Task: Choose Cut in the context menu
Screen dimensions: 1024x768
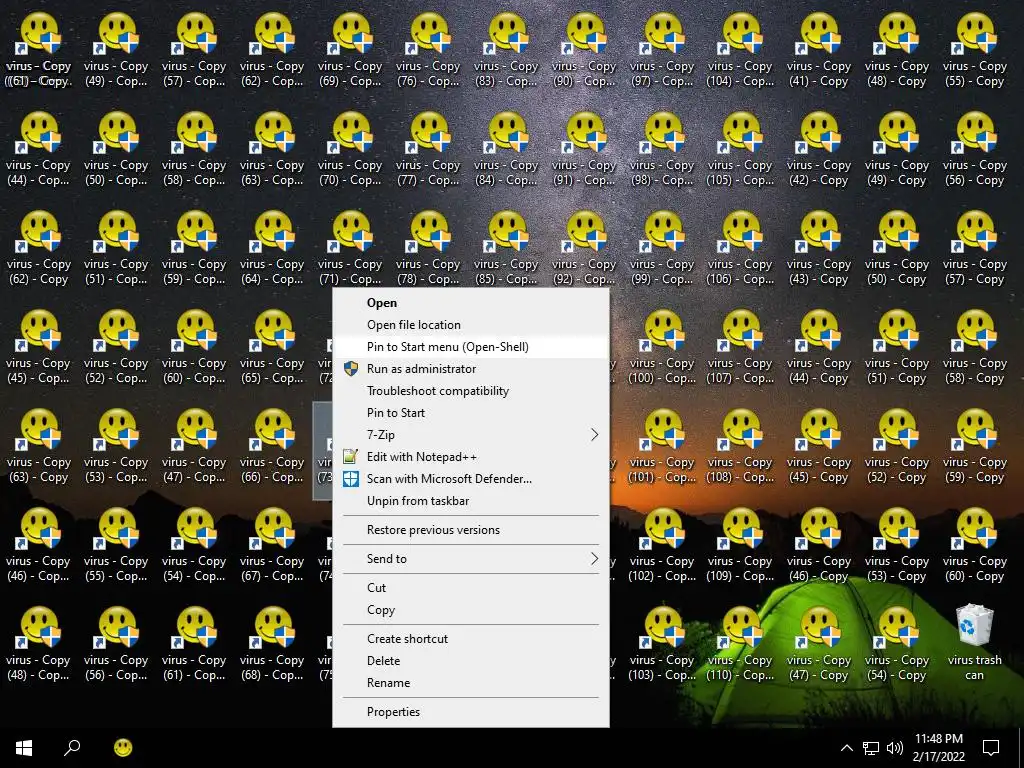Action: click(x=471, y=588)
